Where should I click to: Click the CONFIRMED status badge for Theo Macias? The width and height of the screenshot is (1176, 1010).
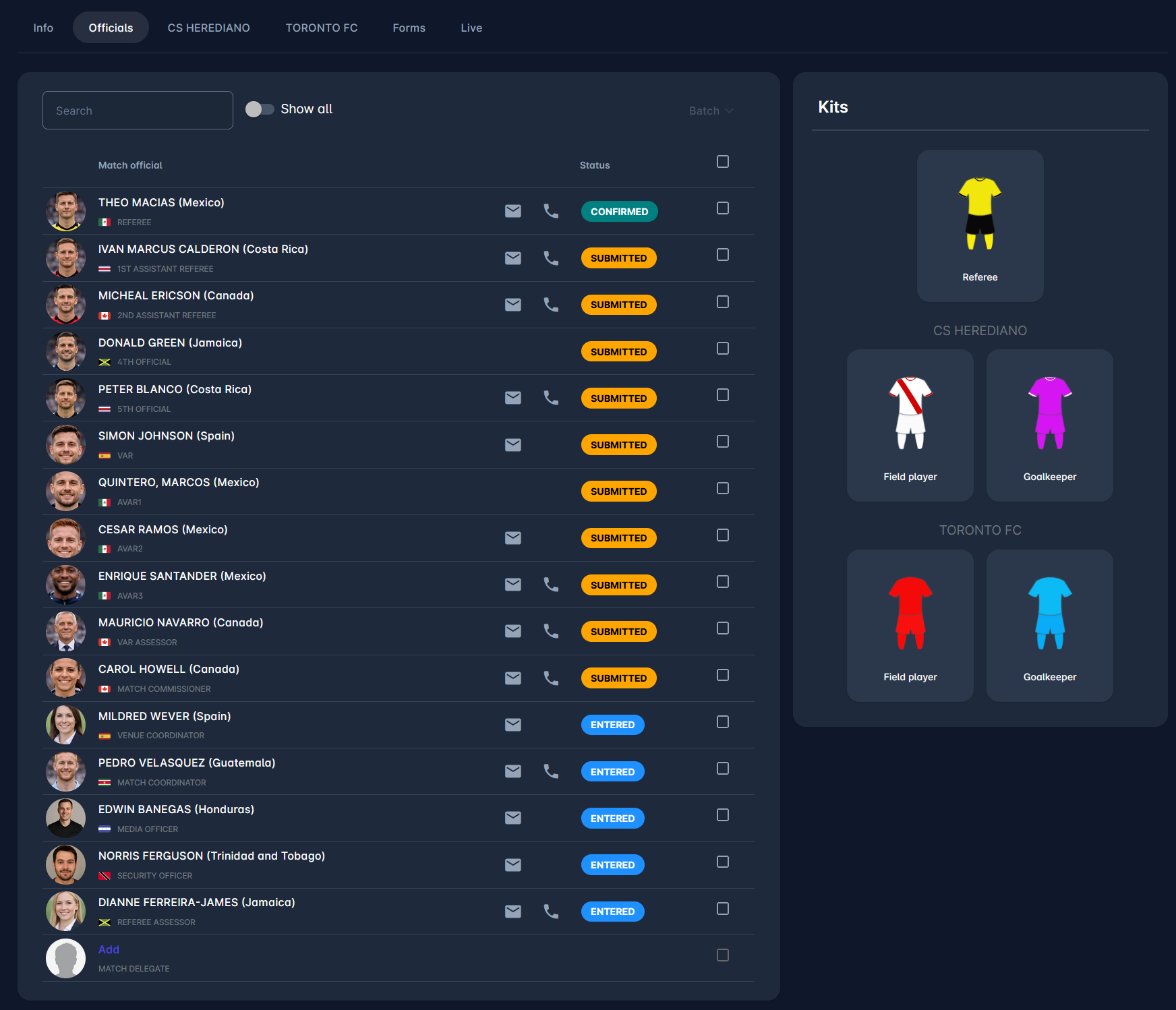coord(619,212)
